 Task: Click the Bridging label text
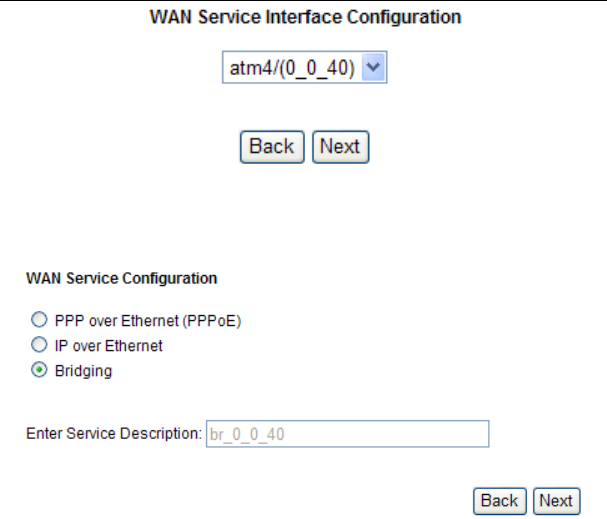(x=83, y=371)
